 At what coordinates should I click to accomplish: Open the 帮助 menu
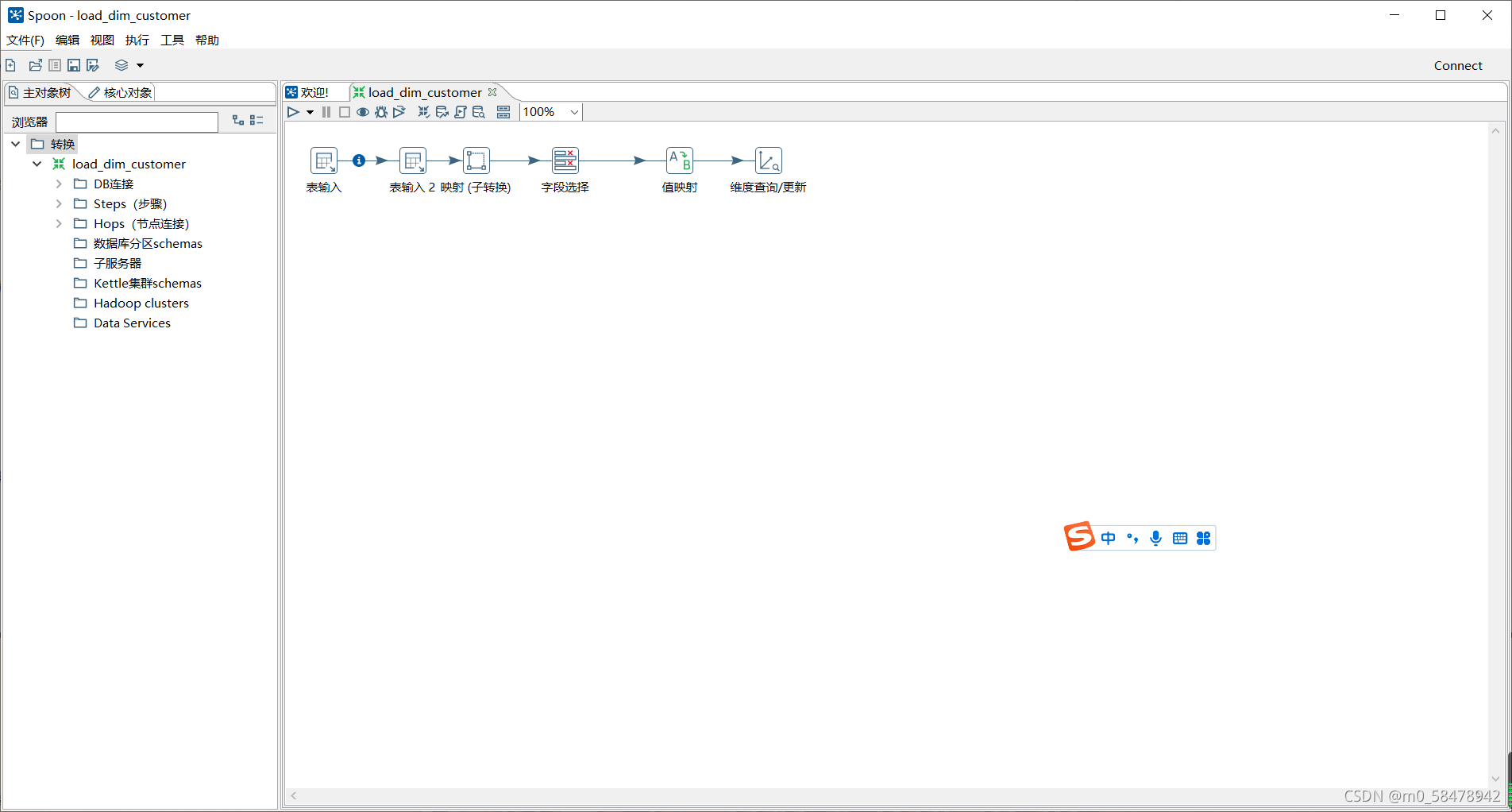(207, 40)
